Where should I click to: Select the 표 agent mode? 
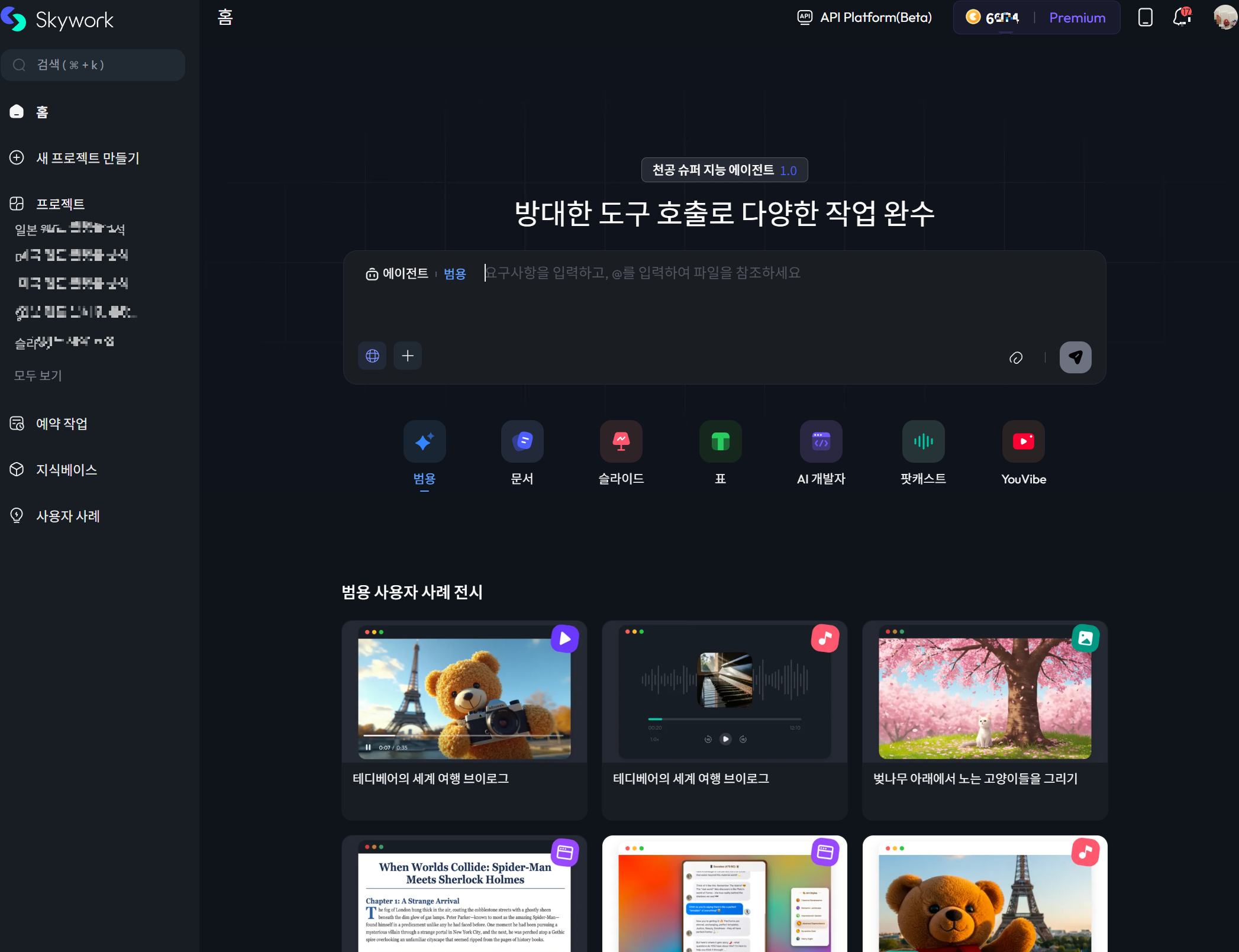tap(720, 441)
